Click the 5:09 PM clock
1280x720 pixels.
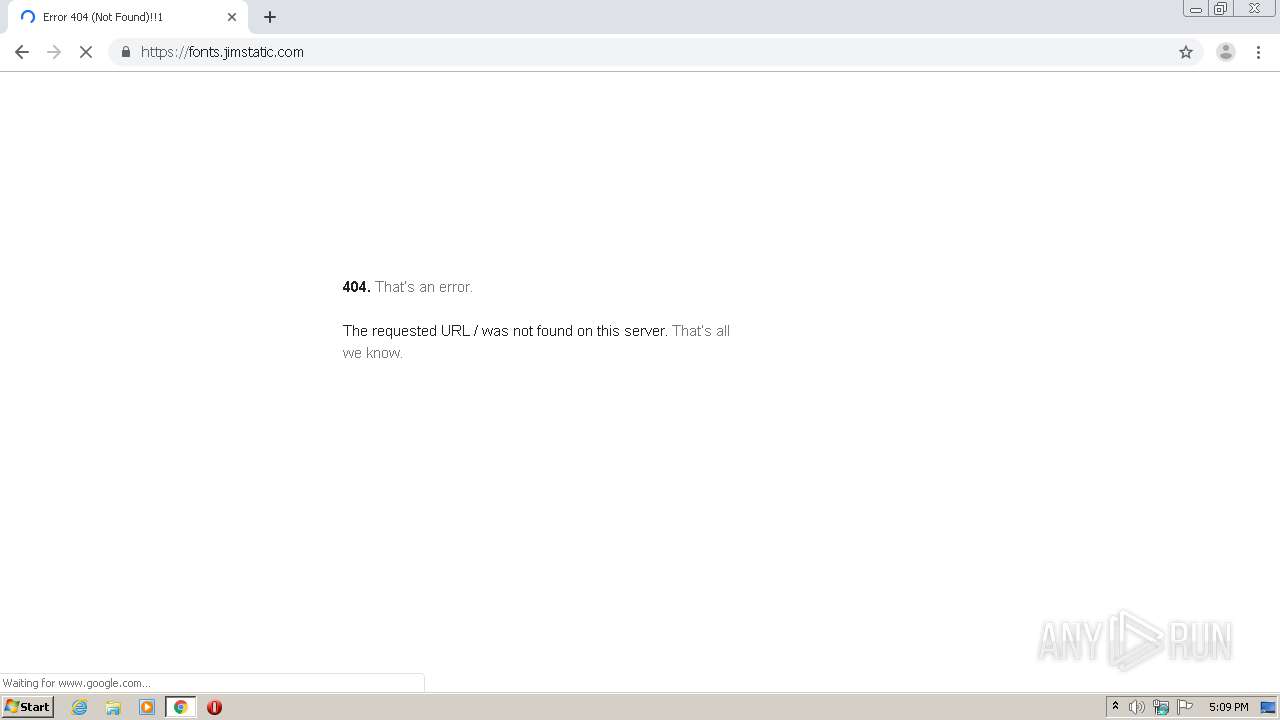point(1228,707)
